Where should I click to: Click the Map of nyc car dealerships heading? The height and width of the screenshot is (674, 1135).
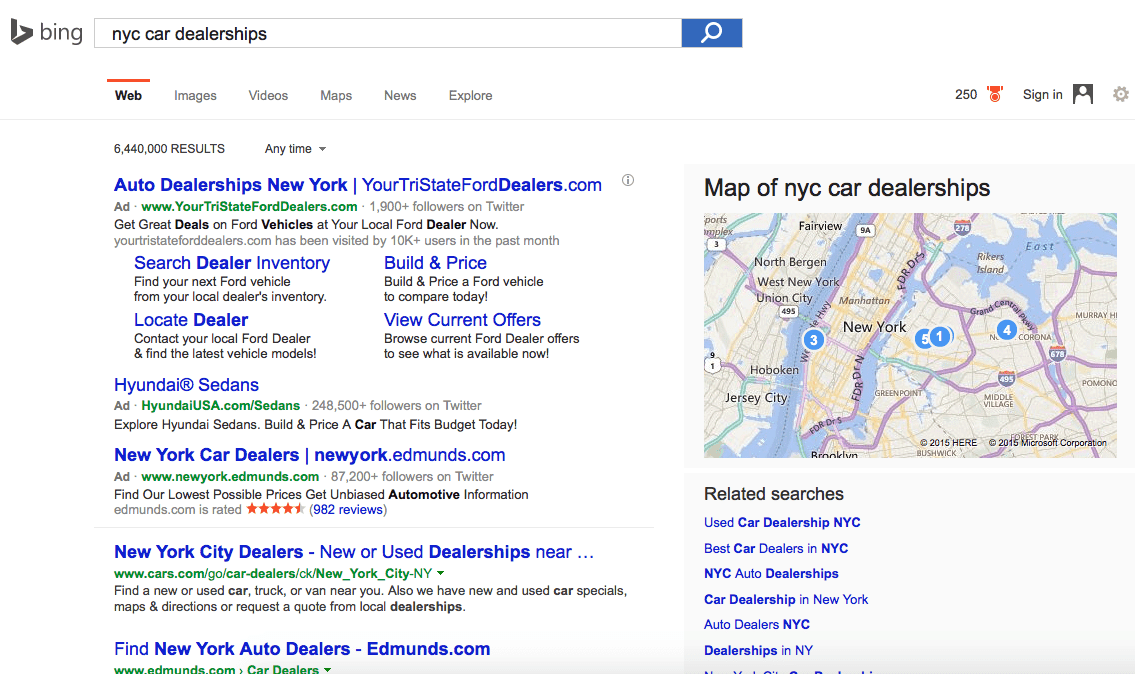(x=846, y=188)
